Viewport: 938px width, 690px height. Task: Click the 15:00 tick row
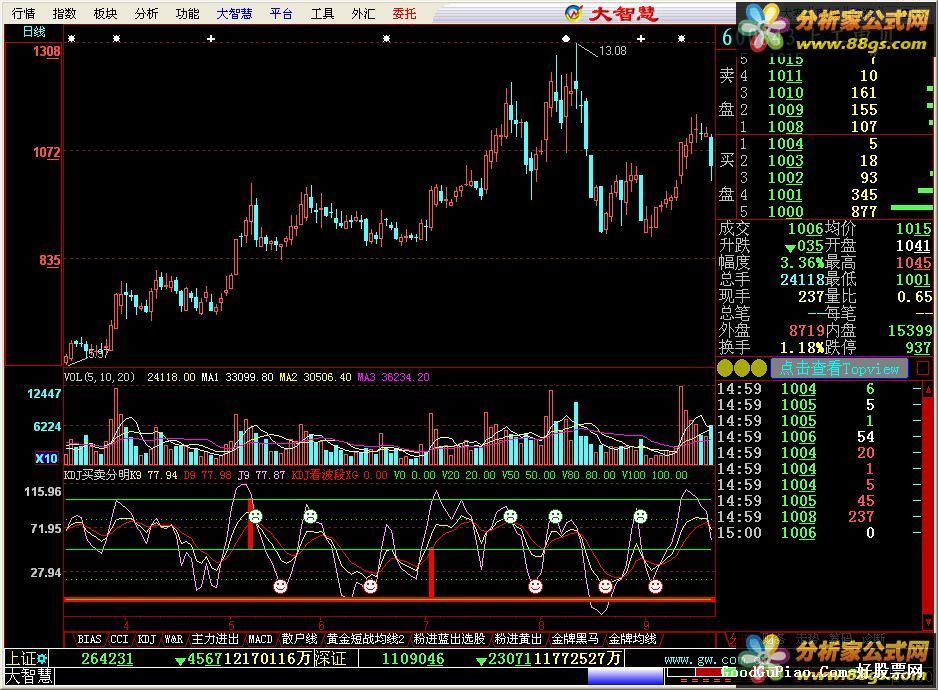[x=818, y=533]
